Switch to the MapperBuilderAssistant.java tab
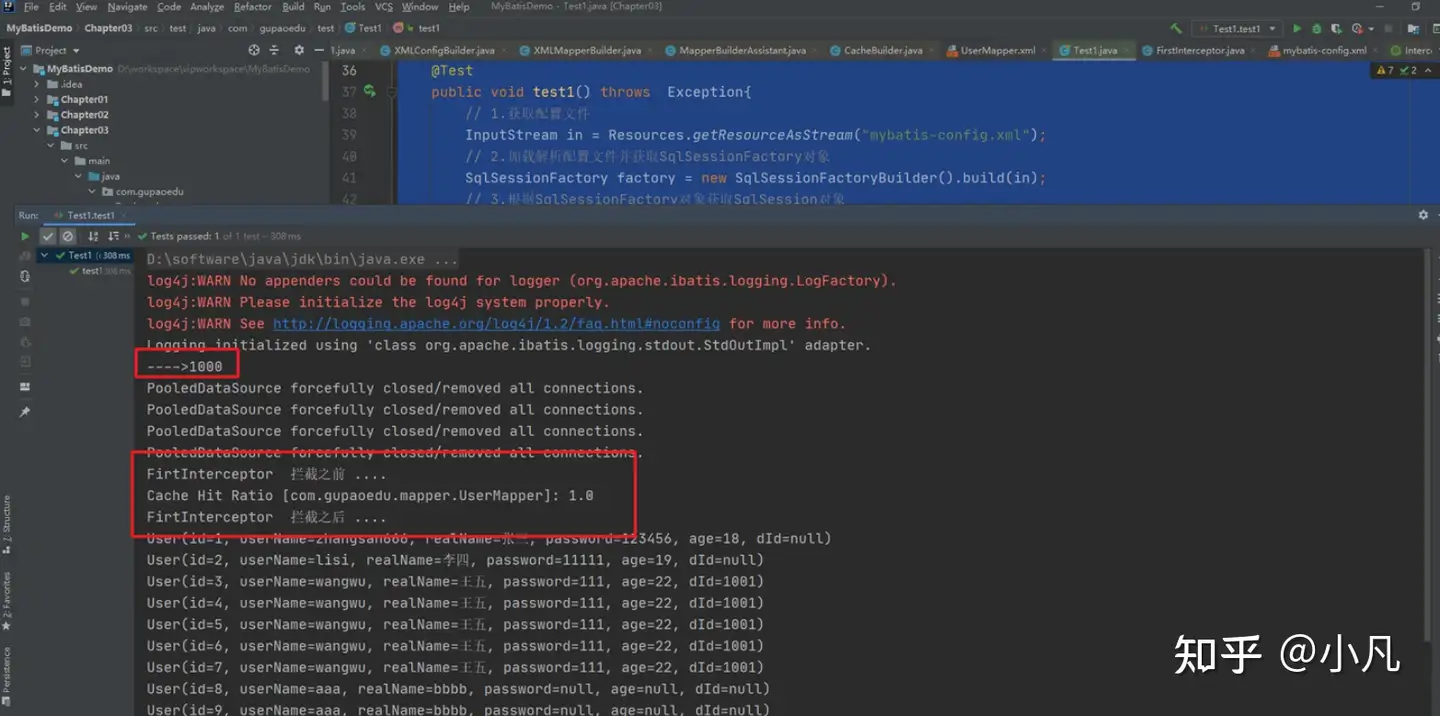Image resolution: width=1440 pixels, height=716 pixels. click(742, 50)
